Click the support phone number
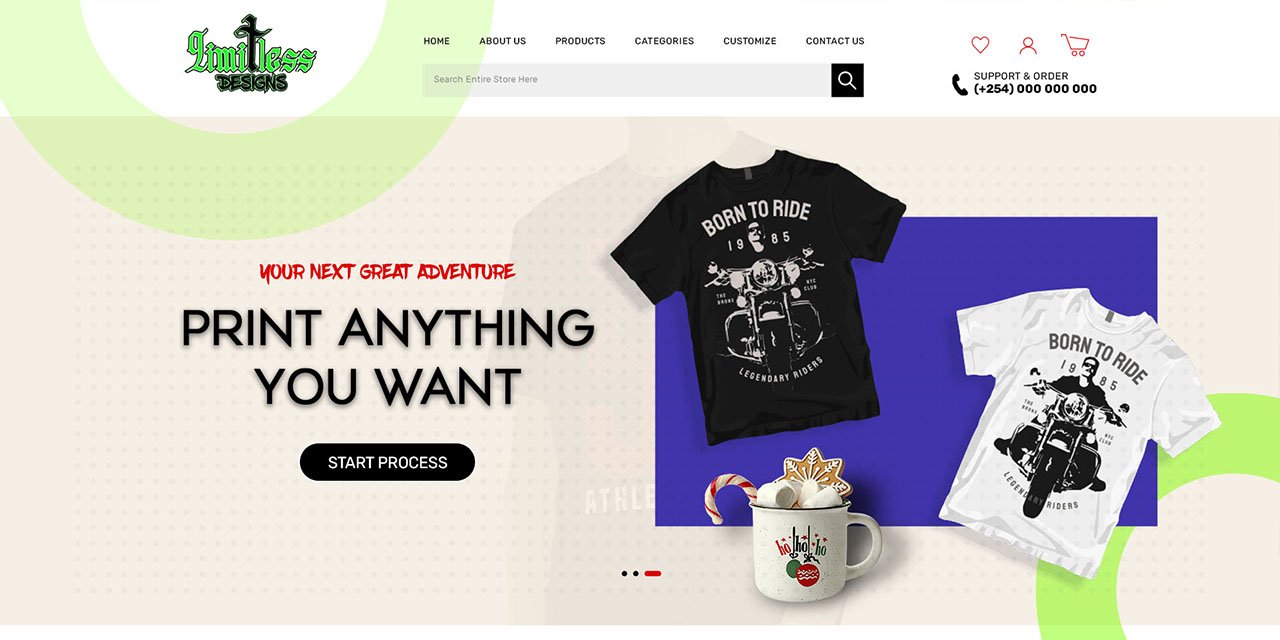 pos(1035,89)
